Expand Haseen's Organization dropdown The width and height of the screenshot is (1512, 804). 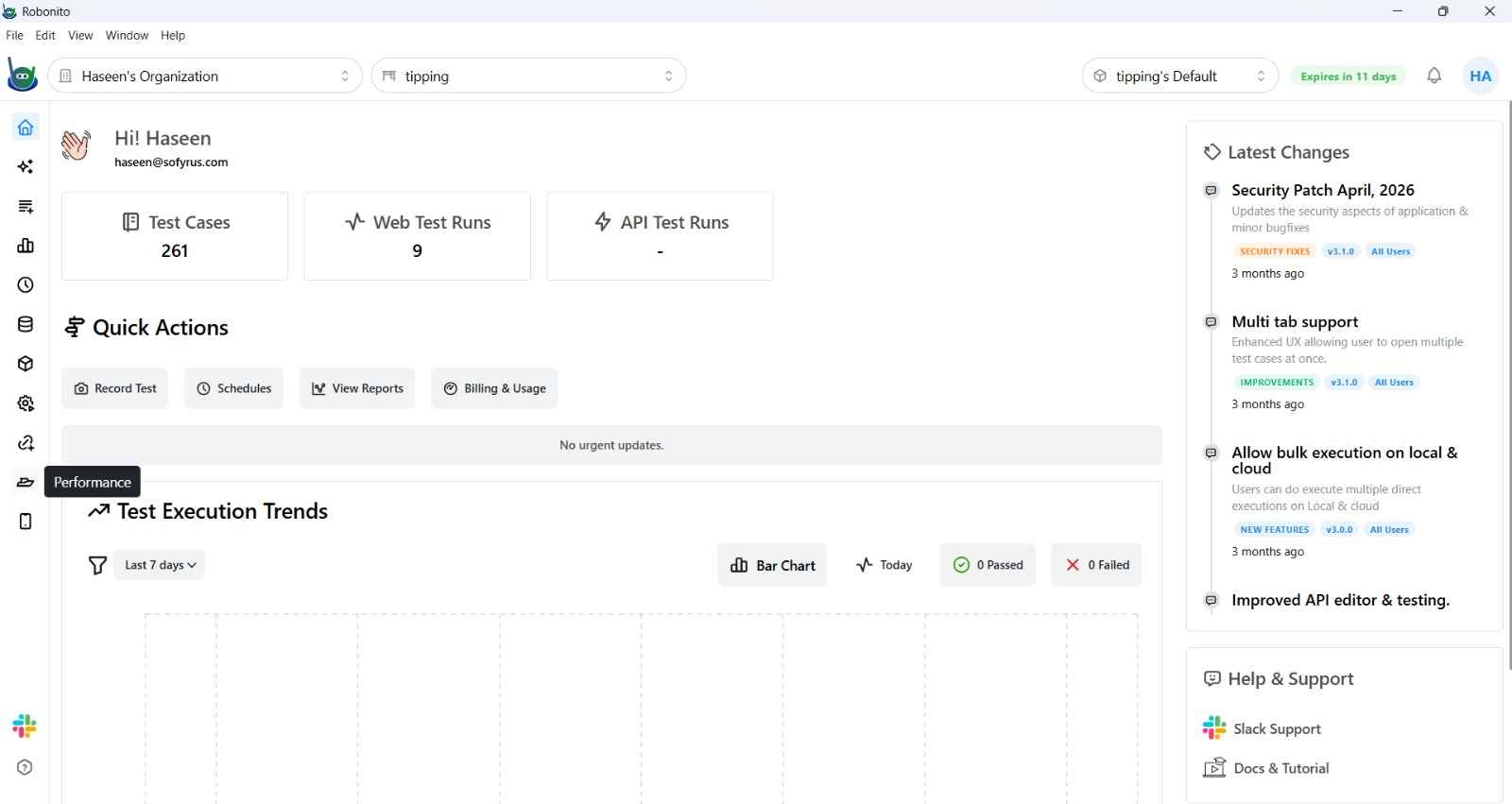coord(205,76)
